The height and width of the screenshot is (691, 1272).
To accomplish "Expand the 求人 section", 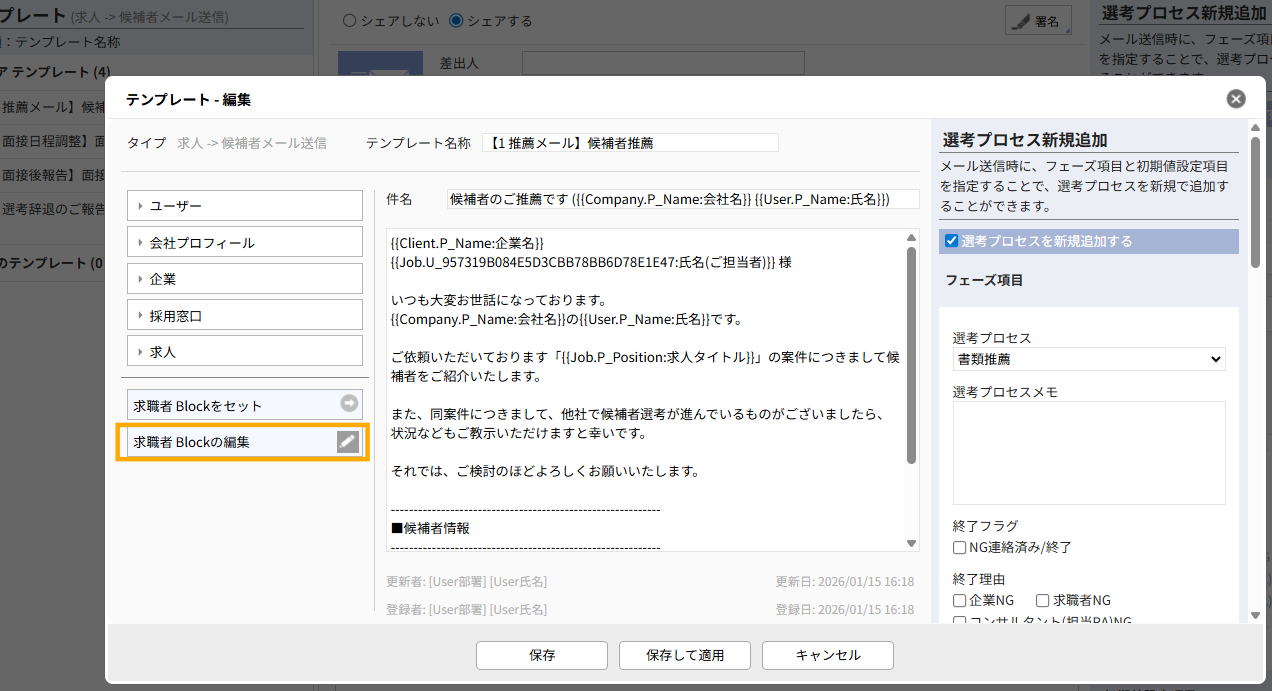I will [244, 352].
